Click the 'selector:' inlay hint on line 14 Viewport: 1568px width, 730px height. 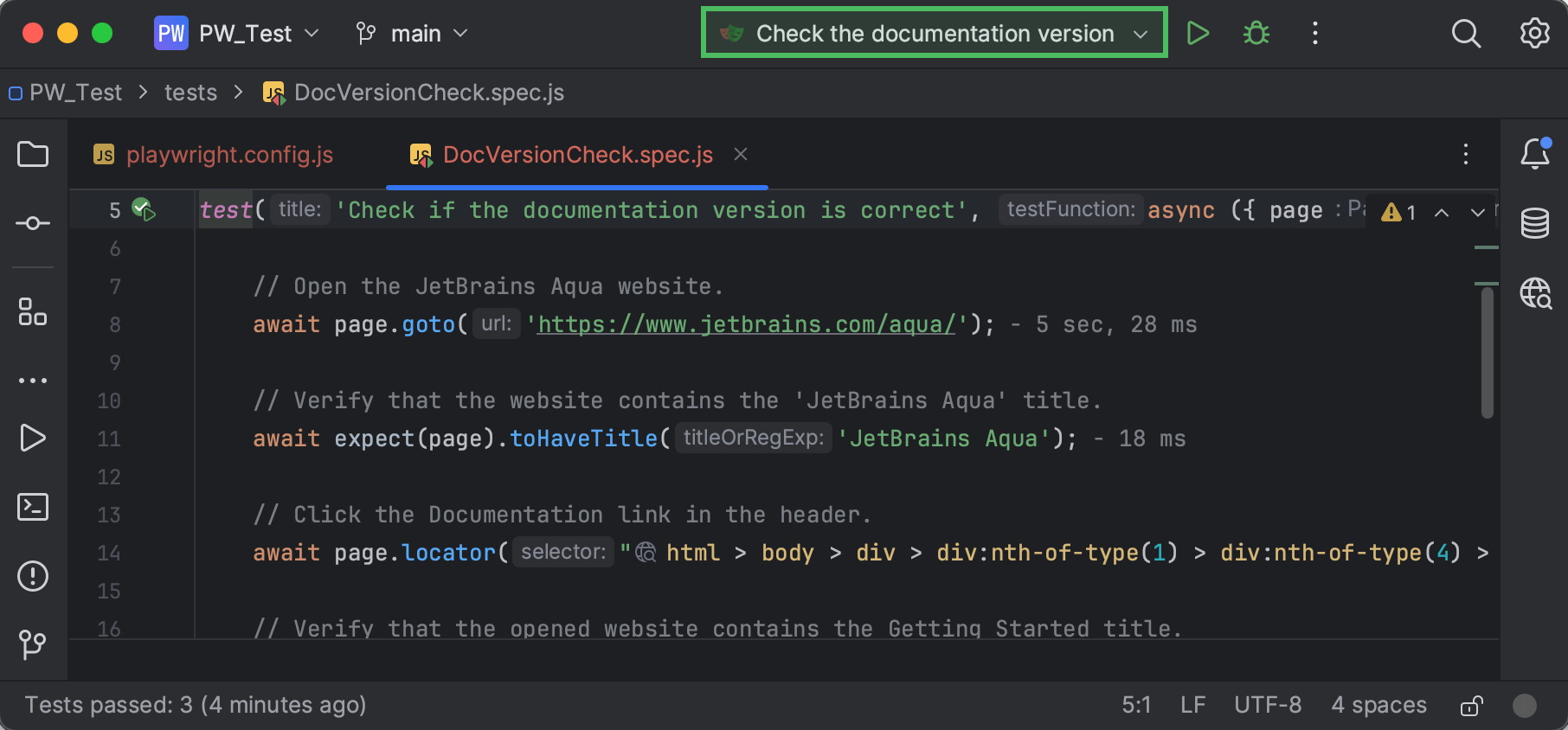tap(563, 552)
